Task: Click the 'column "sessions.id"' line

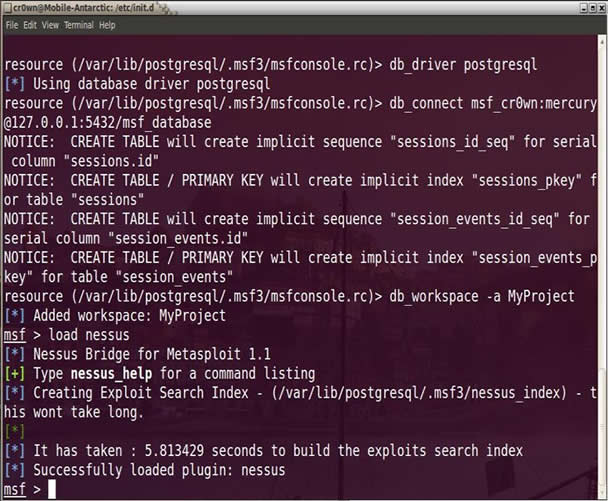Action: (85, 161)
